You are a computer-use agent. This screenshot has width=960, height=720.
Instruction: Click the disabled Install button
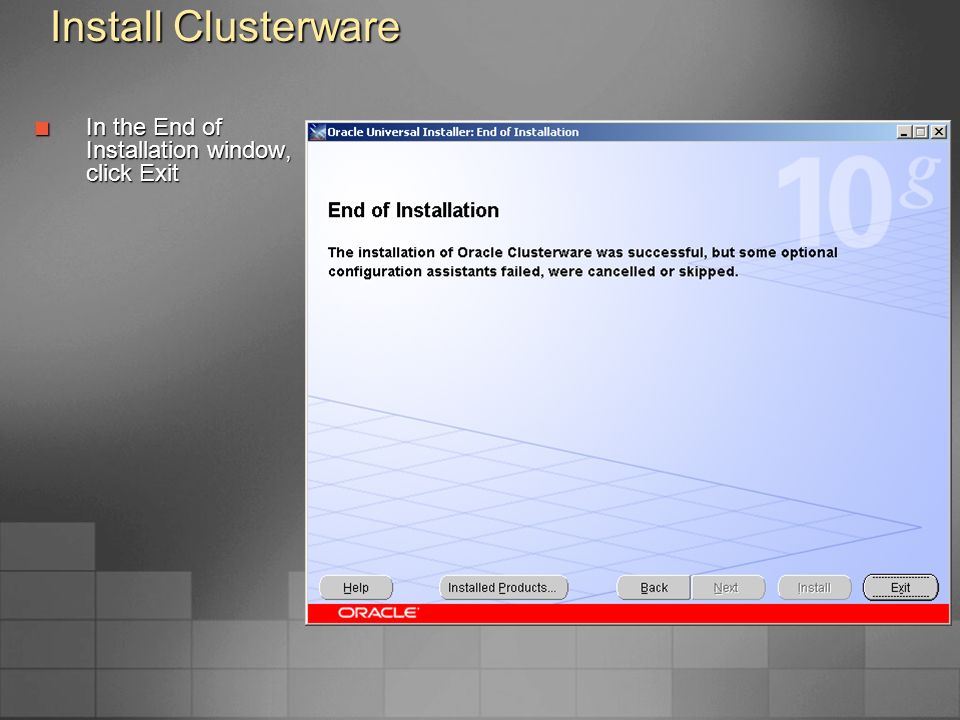pos(814,588)
